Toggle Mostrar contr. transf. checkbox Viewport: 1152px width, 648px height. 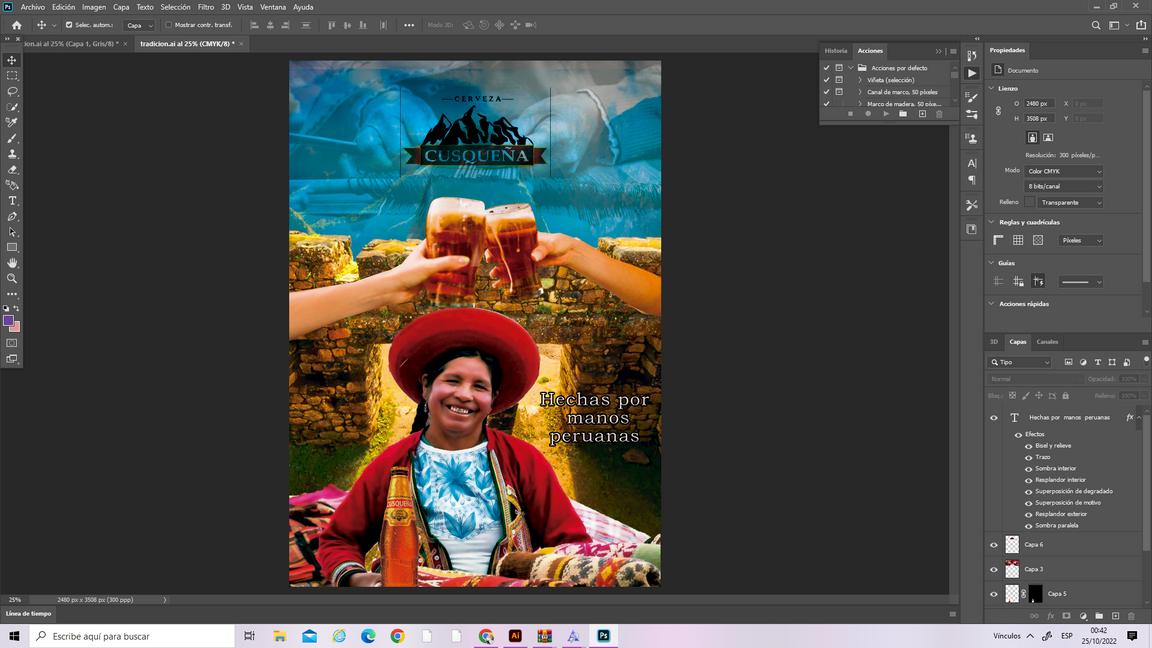click(168, 25)
